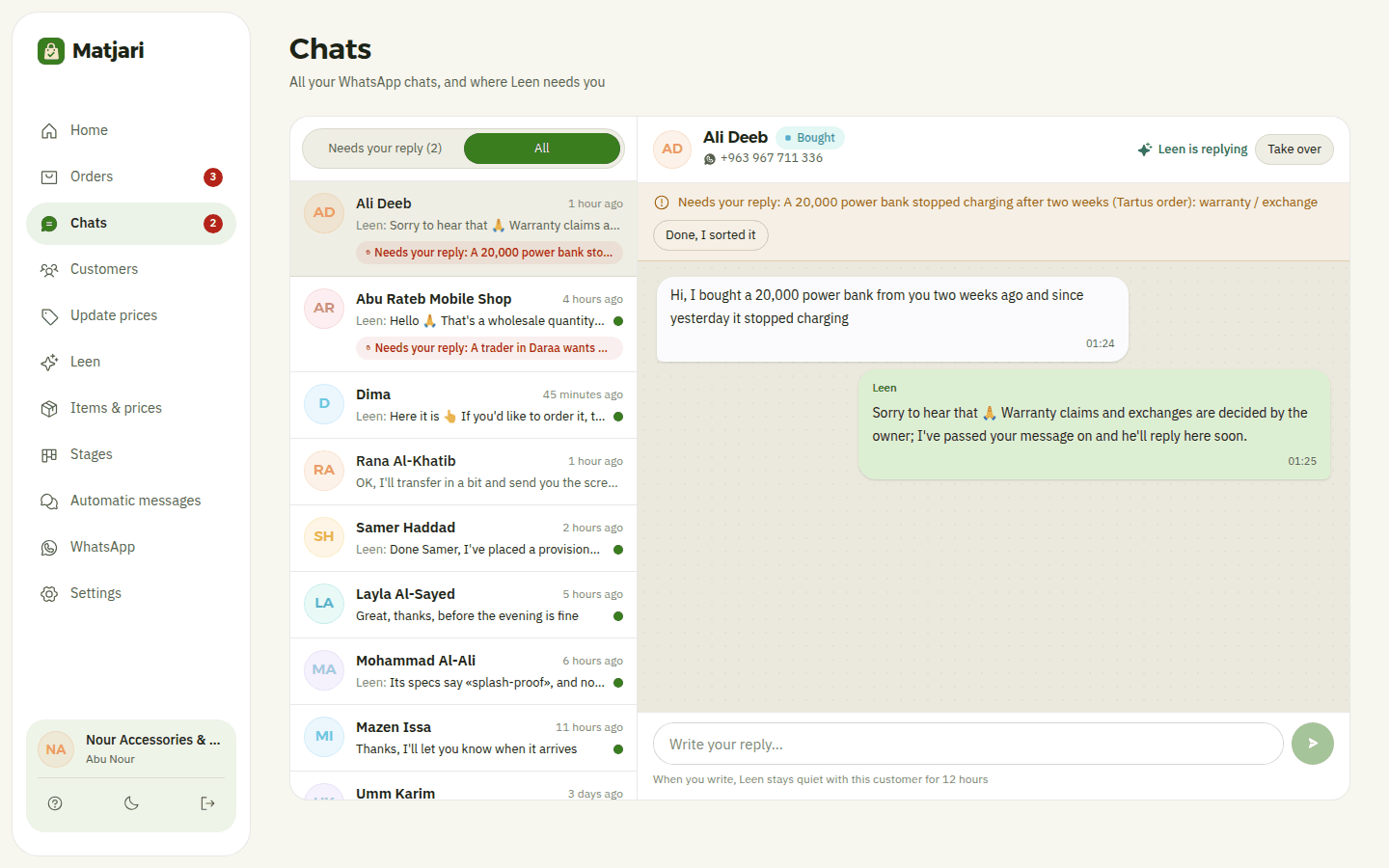Open Customers via its people icon

pyautogui.click(x=49, y=270)
